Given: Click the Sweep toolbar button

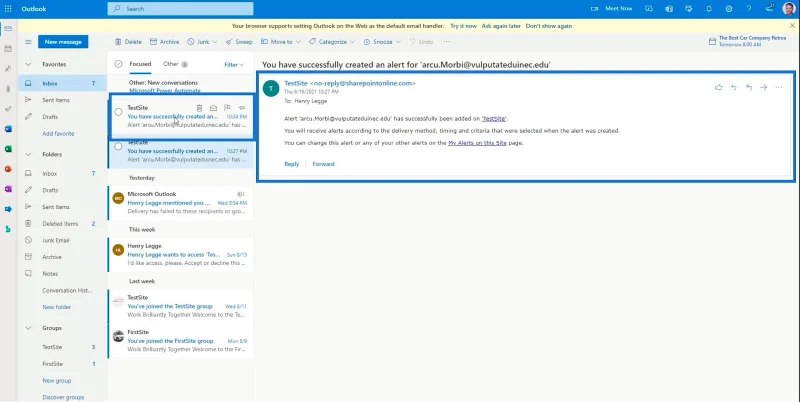Looking at the screenshot, I should (x=239, y=42).
